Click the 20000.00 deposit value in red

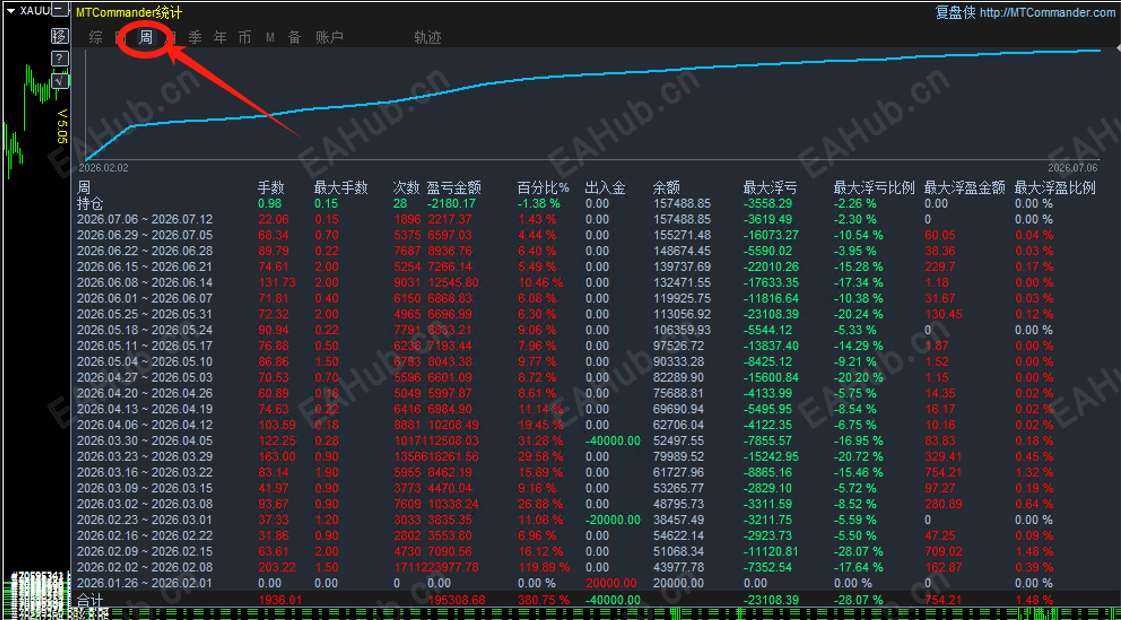(611, 583)
